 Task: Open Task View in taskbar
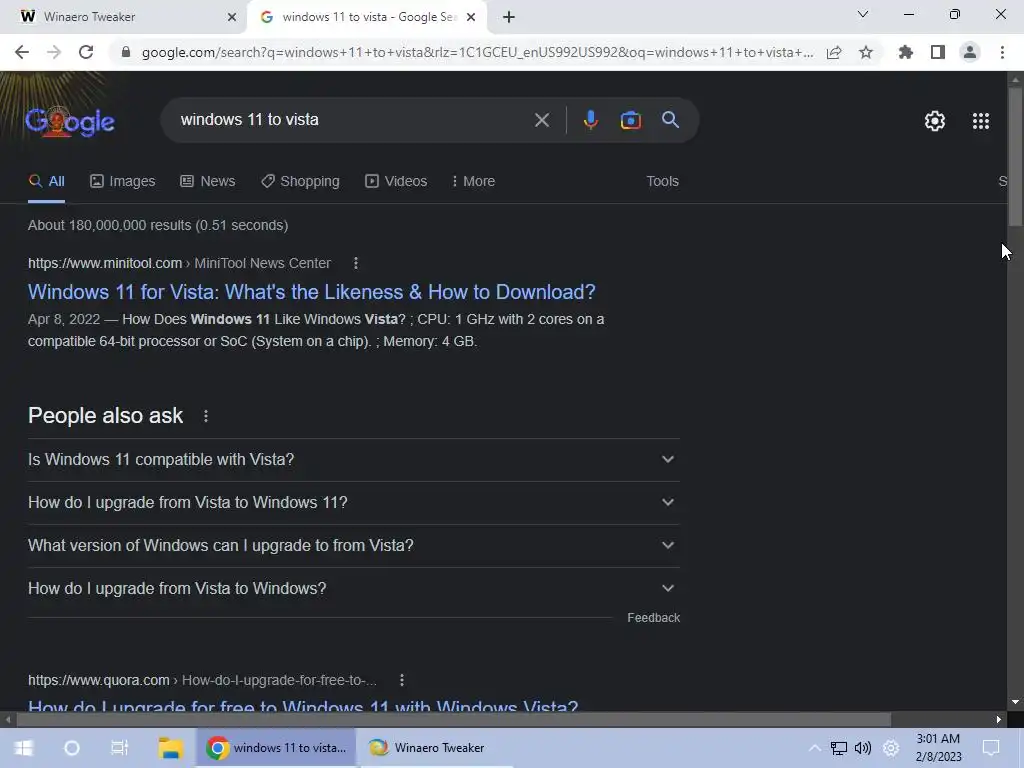click(x=120, y=748)
